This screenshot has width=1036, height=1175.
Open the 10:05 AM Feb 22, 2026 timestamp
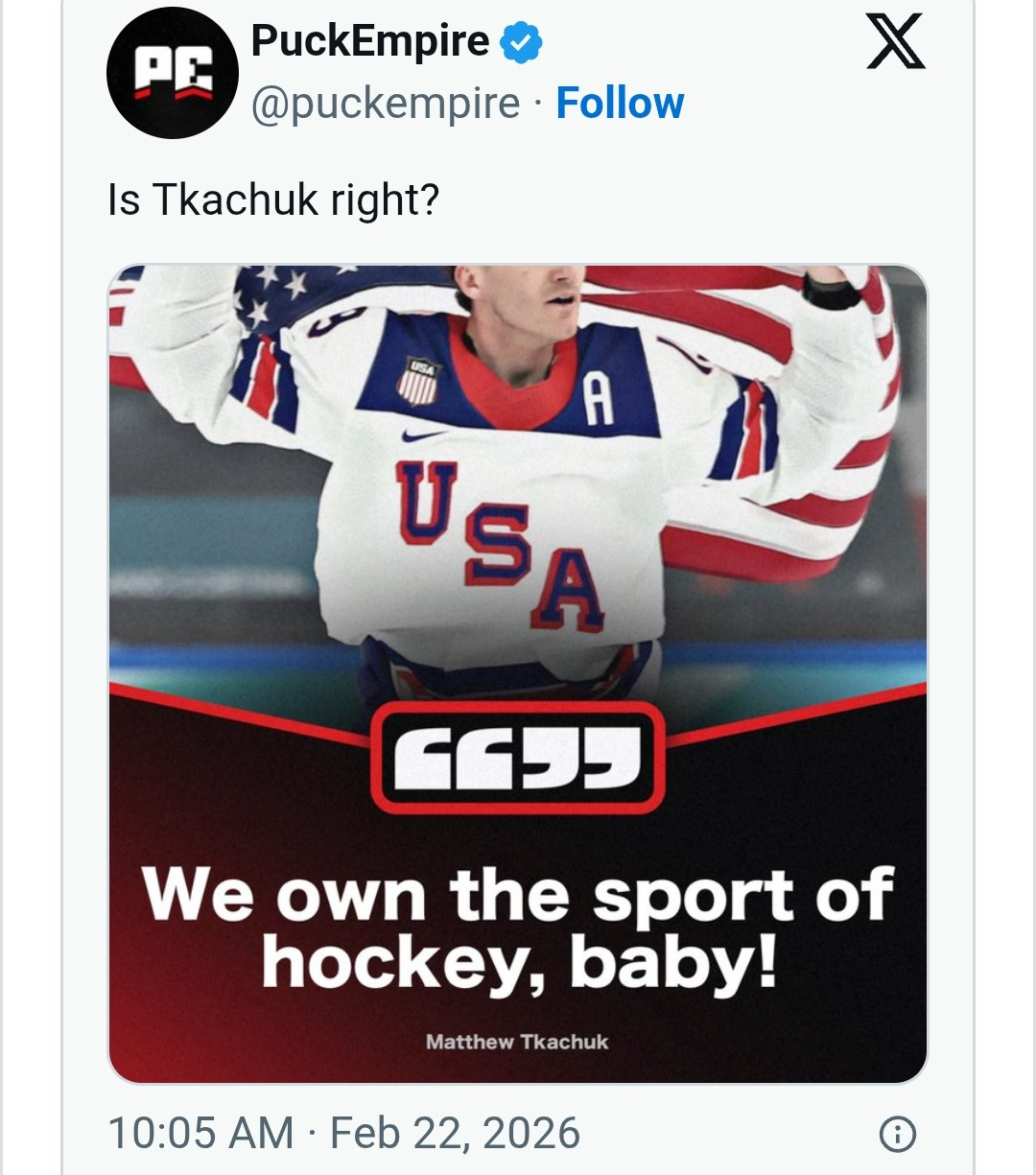point(343,1133)
